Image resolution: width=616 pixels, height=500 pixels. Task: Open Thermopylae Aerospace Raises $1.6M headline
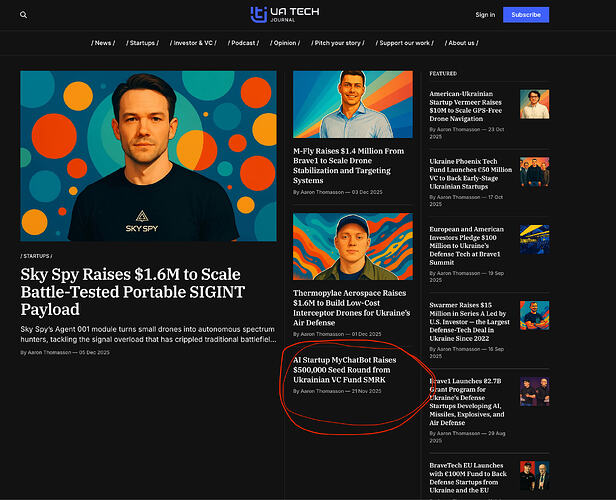[x=352, y=308]
